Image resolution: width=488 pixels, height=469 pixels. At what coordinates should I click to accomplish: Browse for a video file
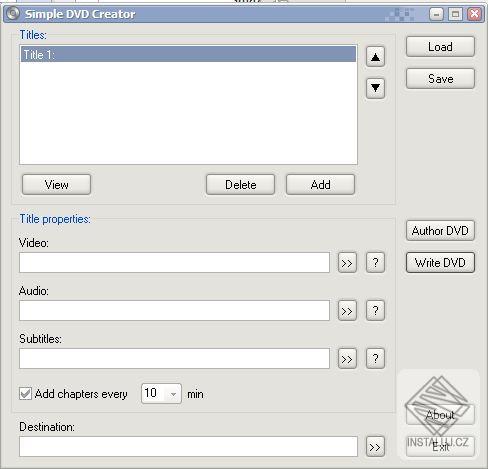click(347, 263)
